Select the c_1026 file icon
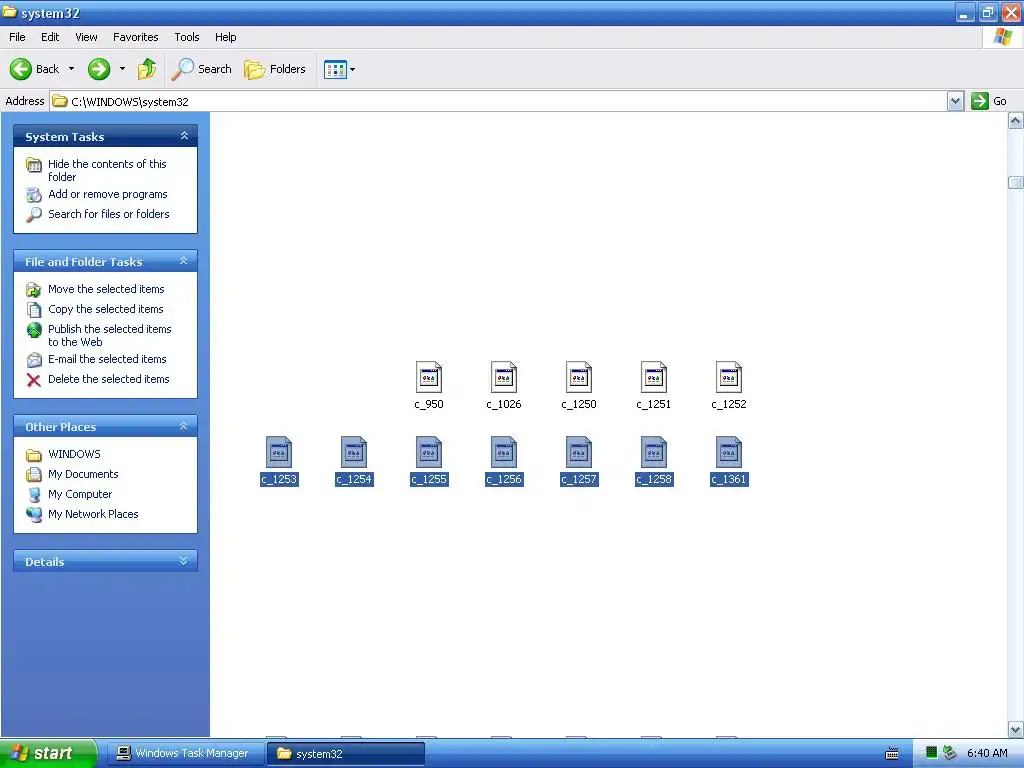Image resolution: width=1024 pixels, height=768 pixels. point(504,377)
